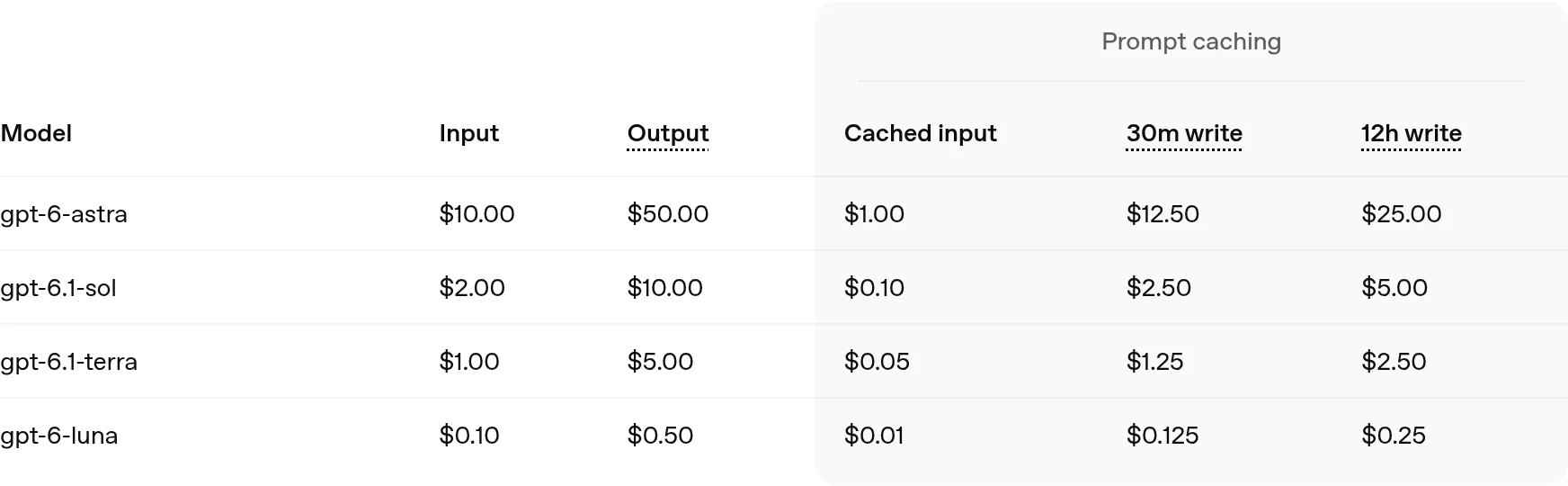
Task: Click gpt-6.1-sol 12h write price $5.00
Action: click(1394, 288)
